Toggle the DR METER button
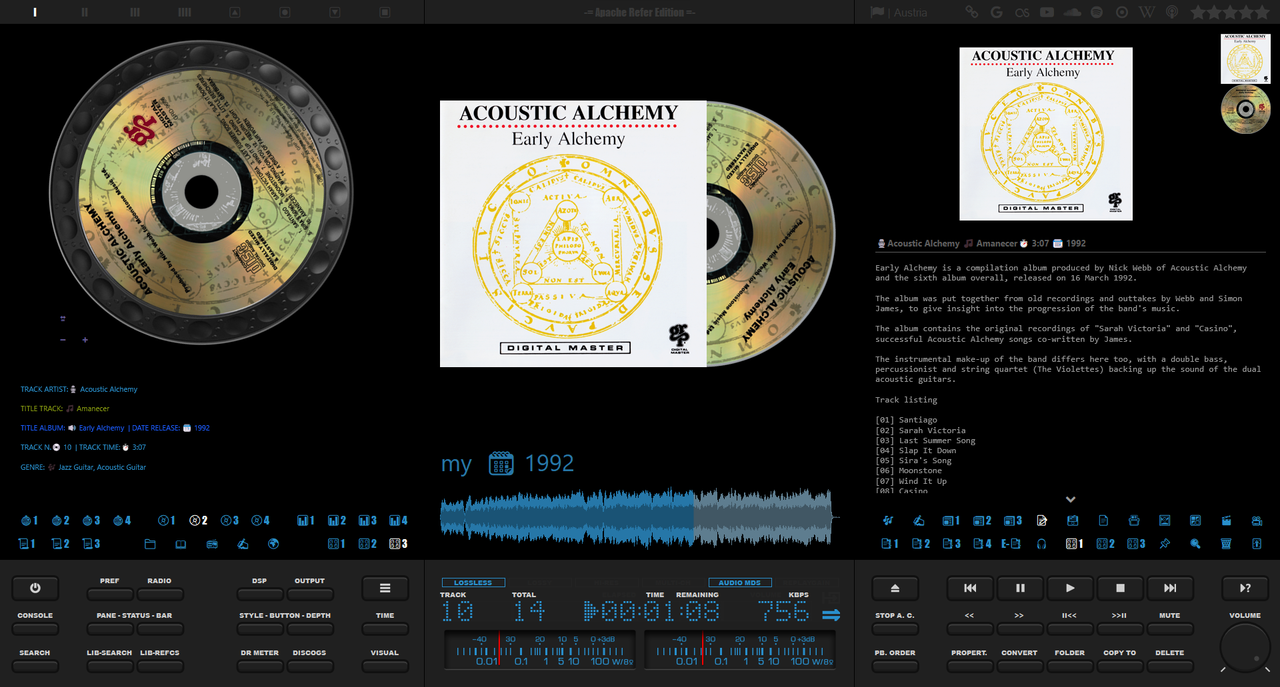1280x687 pixels. (x=260, y=666)
